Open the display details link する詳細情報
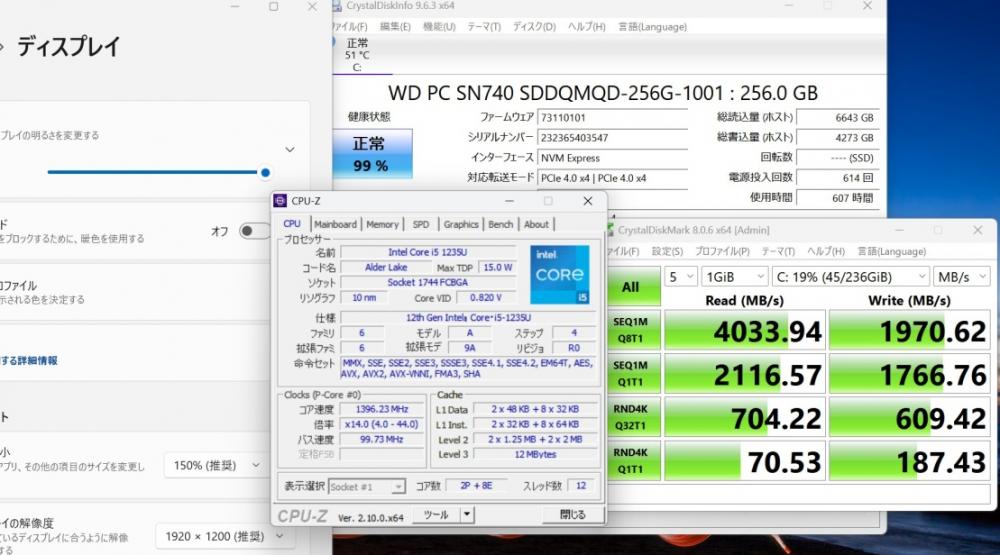1000x555 pixels. (x=29, y=360)
